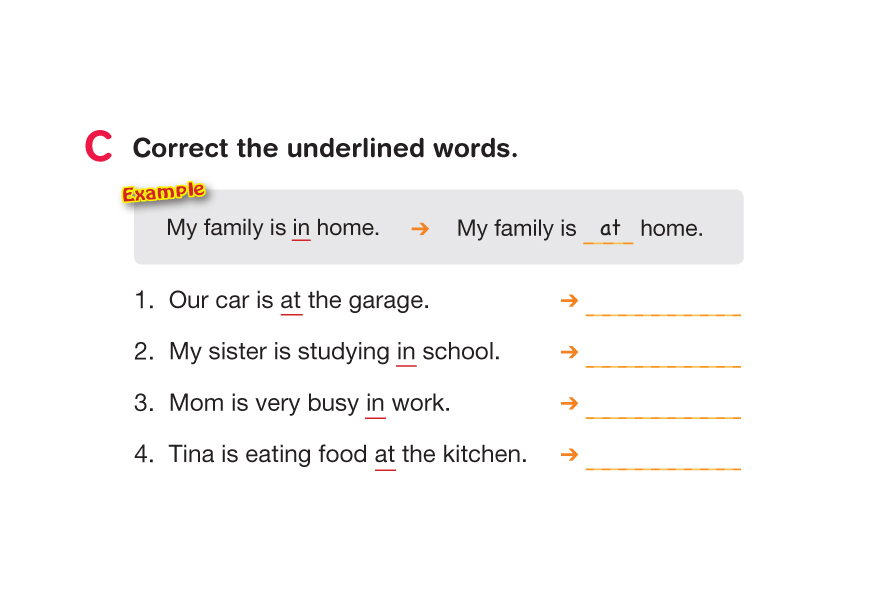
Task: Click the word "Tina" in sentence 4
Action: coord(192,455)
